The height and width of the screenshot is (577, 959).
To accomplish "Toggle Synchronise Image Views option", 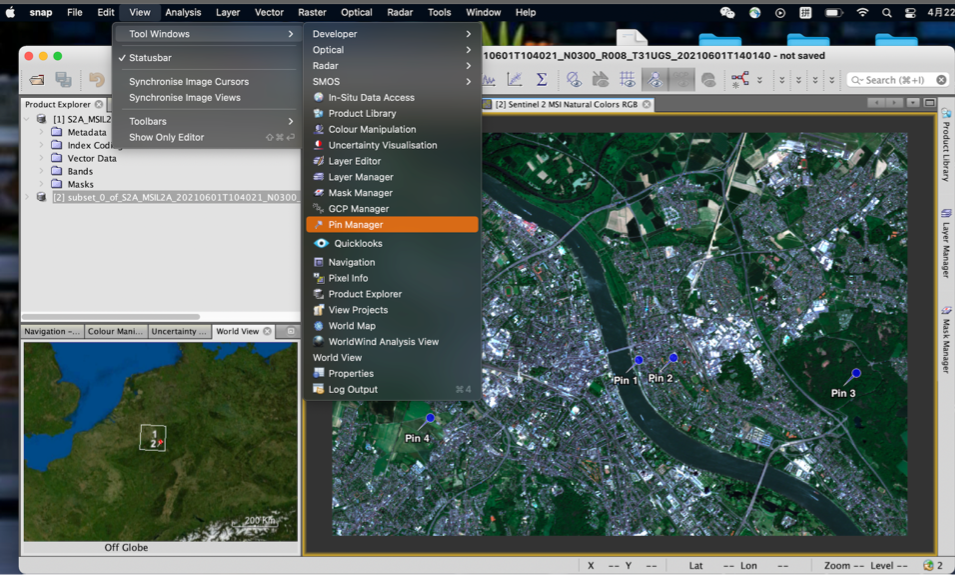I will pyautogui.click(x=184, y=98).
